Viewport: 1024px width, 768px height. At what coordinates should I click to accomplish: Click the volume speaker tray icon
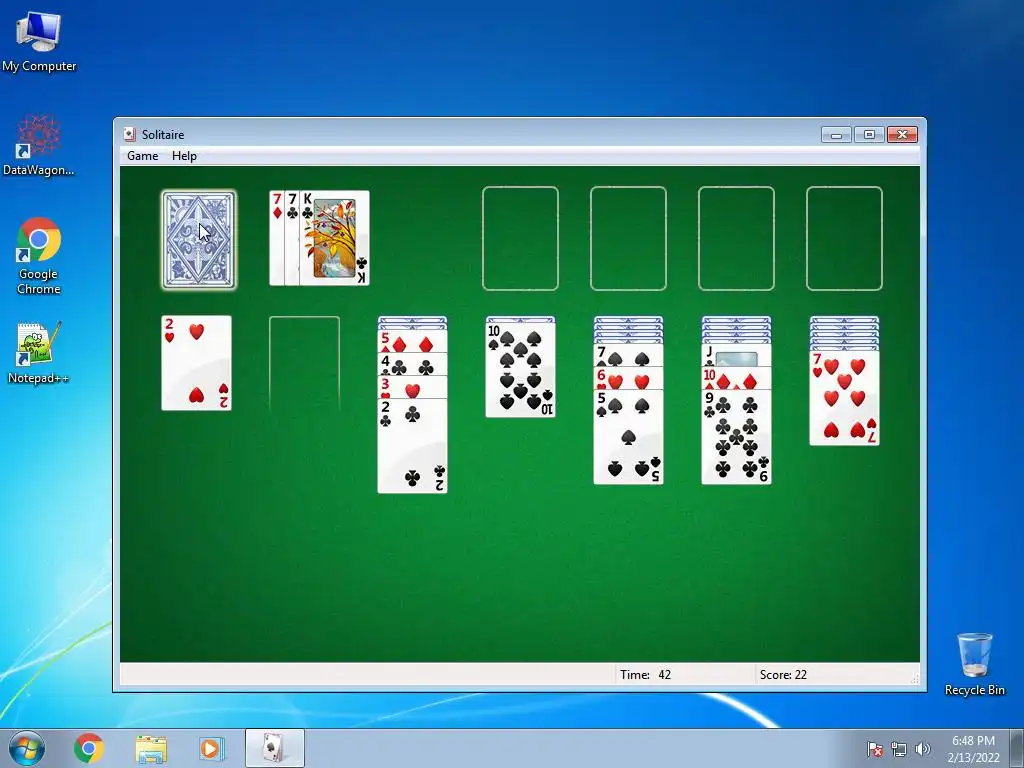pyautogui.click(x=922, y=749)
